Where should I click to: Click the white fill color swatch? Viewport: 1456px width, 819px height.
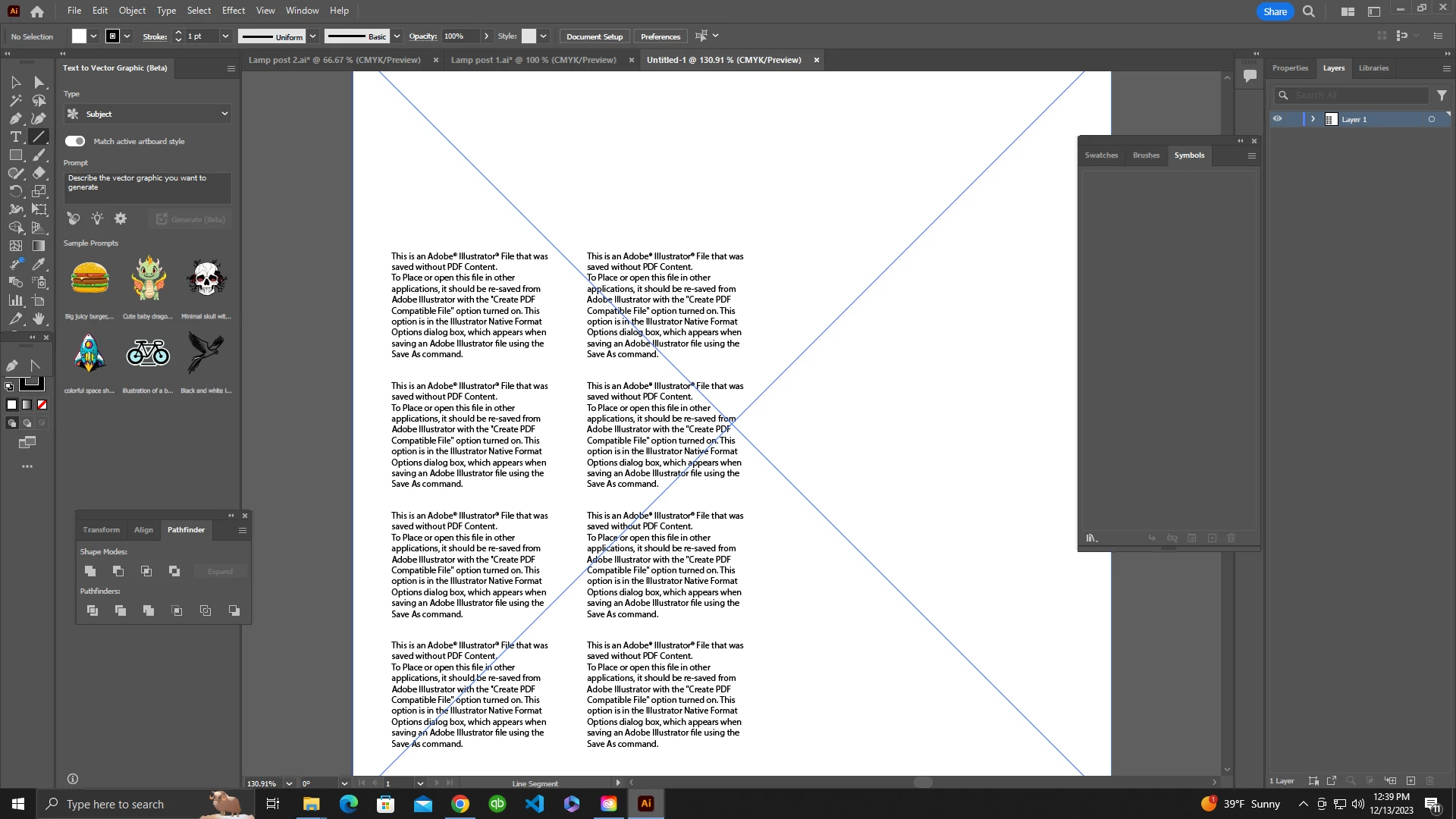coord(79,36)
